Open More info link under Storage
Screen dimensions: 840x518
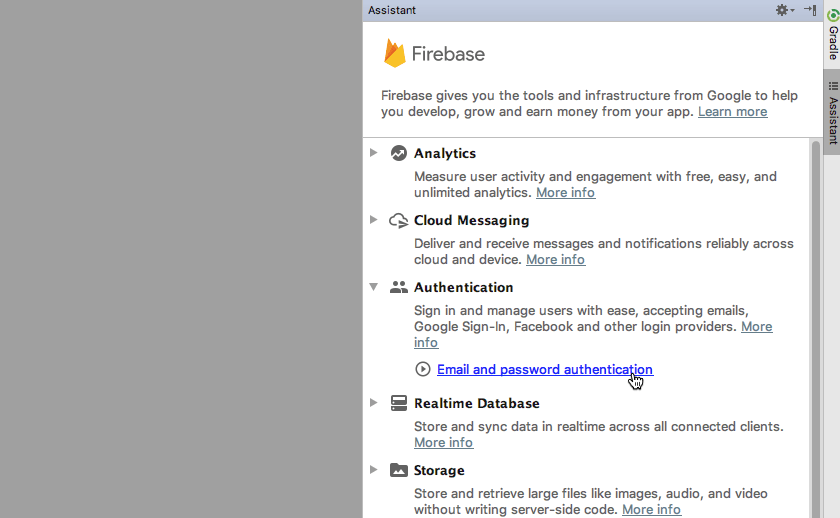[651, 509]
